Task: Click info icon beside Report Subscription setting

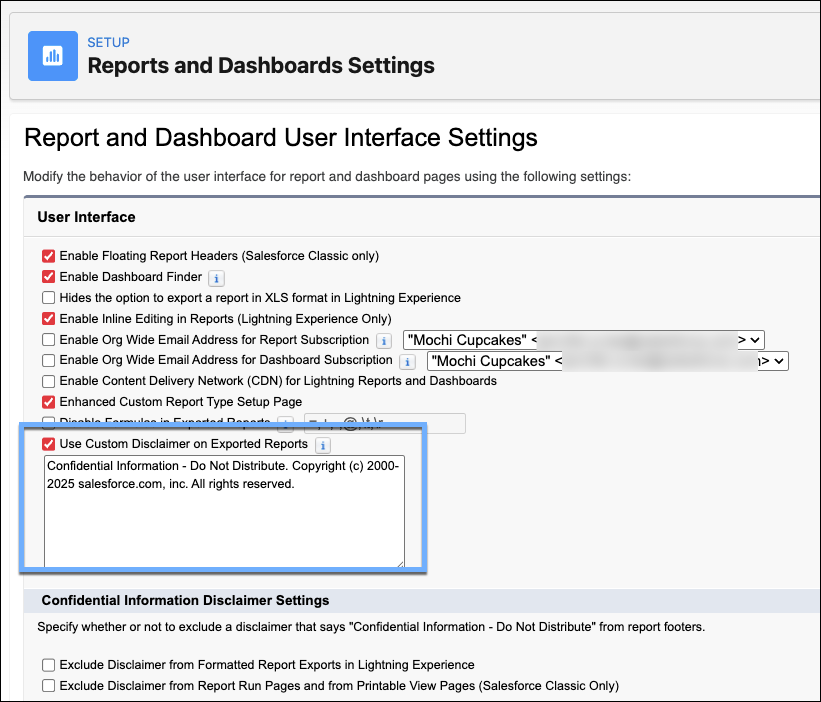Action: pos(385,340)
